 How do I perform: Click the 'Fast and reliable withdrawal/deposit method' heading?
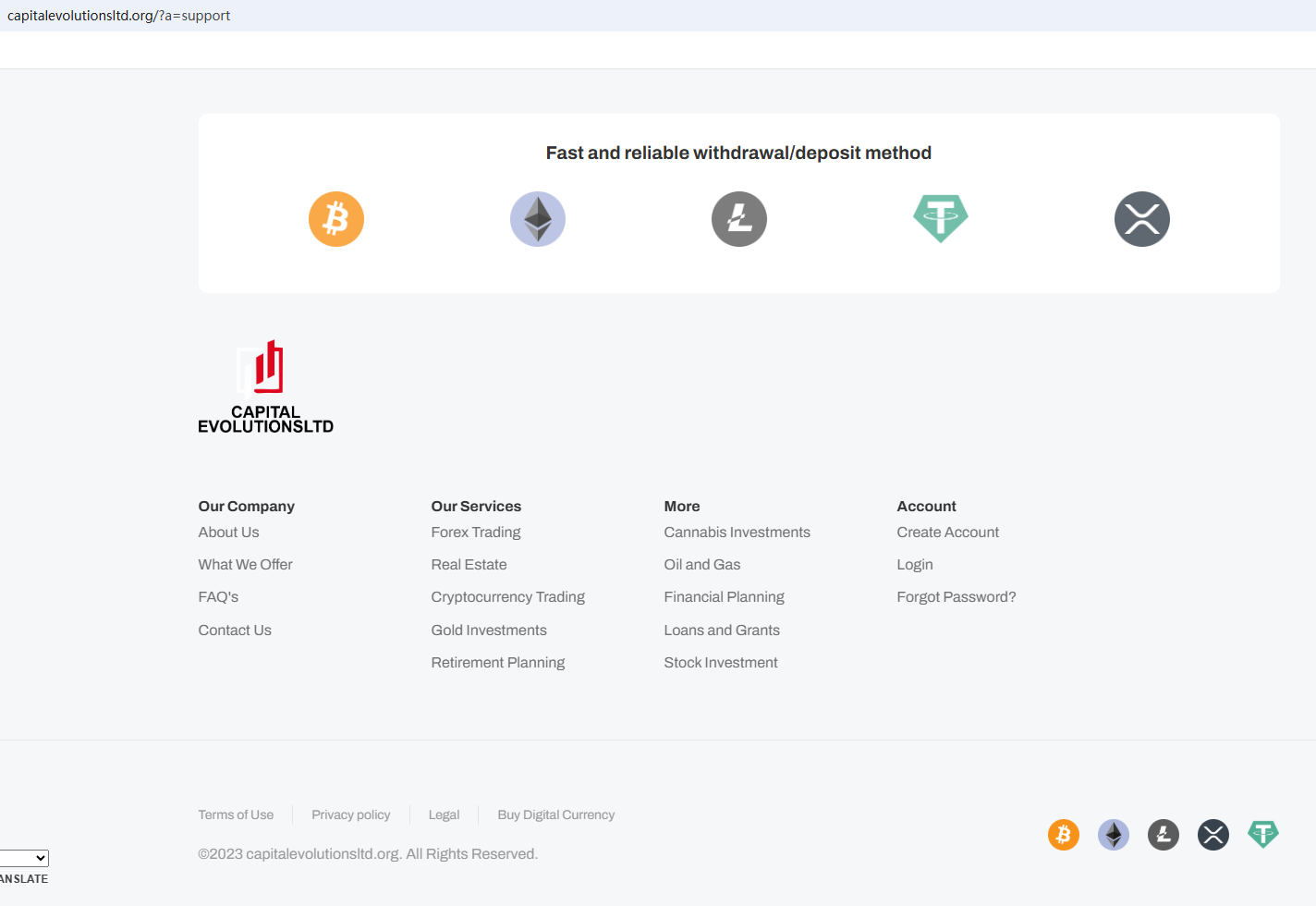738,153
